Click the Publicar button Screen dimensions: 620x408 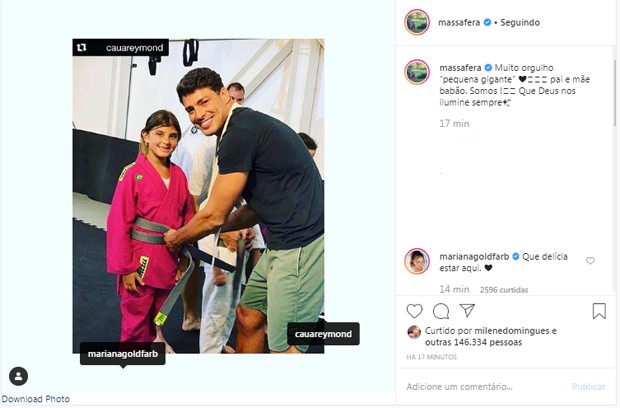[588, 386]
